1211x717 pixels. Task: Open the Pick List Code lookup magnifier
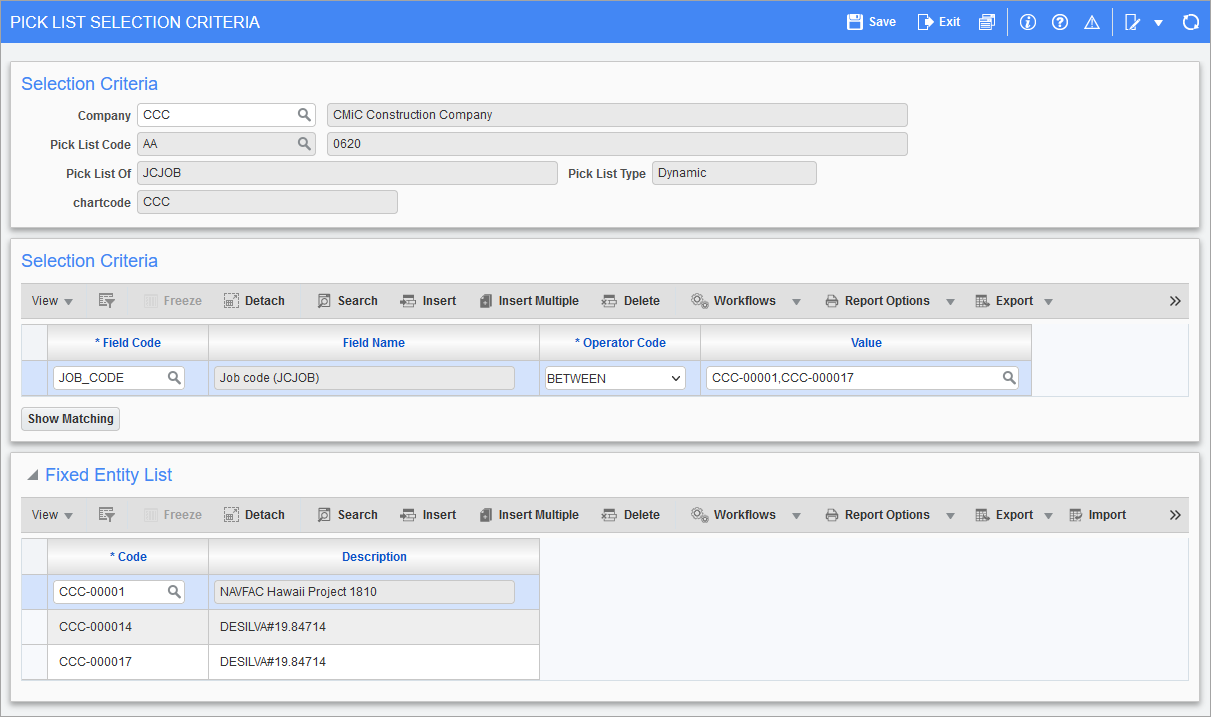[305, 144]
